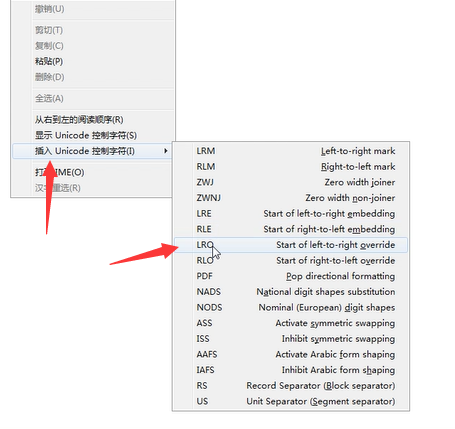This screenshot has height=429, width=455.
Task: Choose RLM Right-to-left mark entry
Action: coord(291,167)
